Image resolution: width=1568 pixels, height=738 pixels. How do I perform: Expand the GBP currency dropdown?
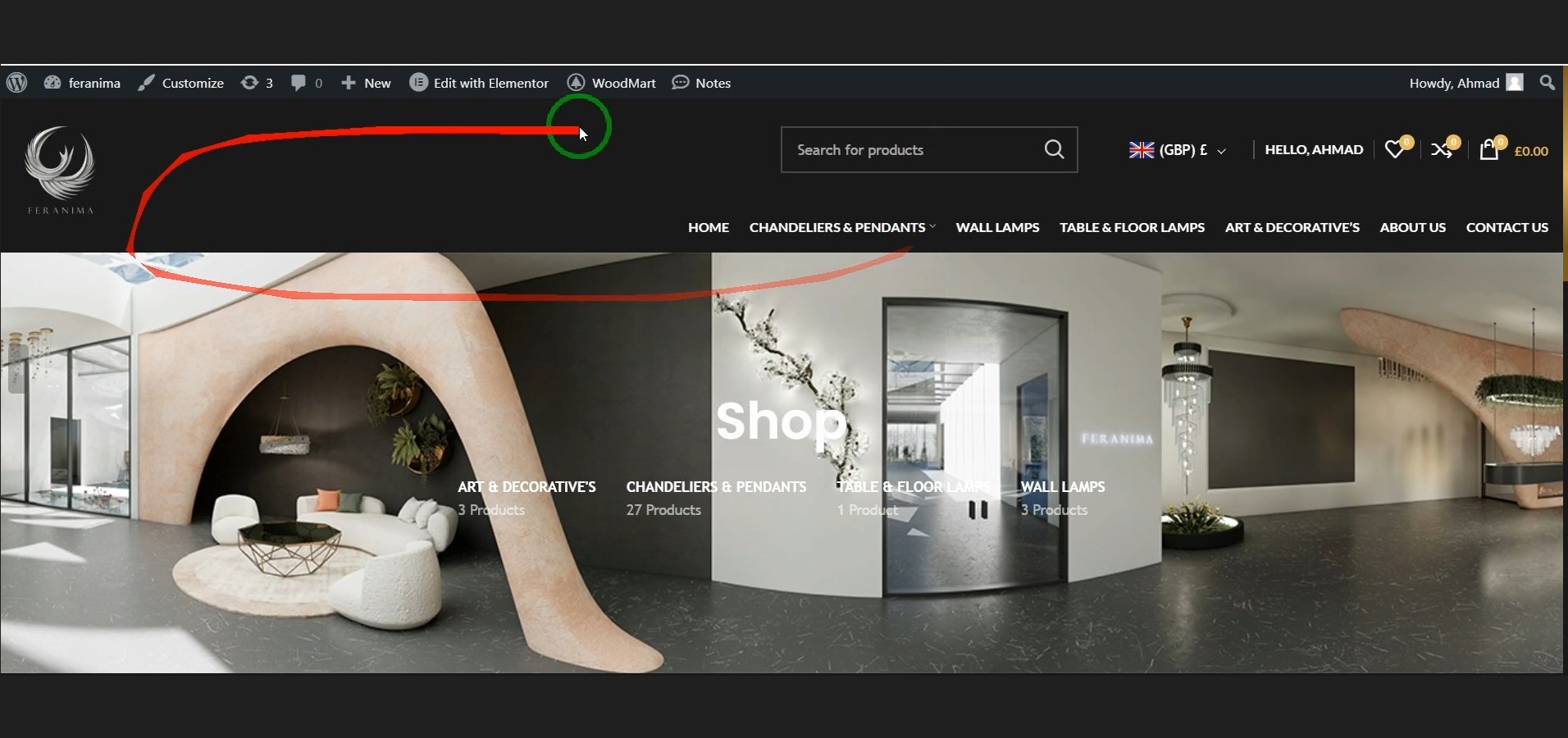1178,150
